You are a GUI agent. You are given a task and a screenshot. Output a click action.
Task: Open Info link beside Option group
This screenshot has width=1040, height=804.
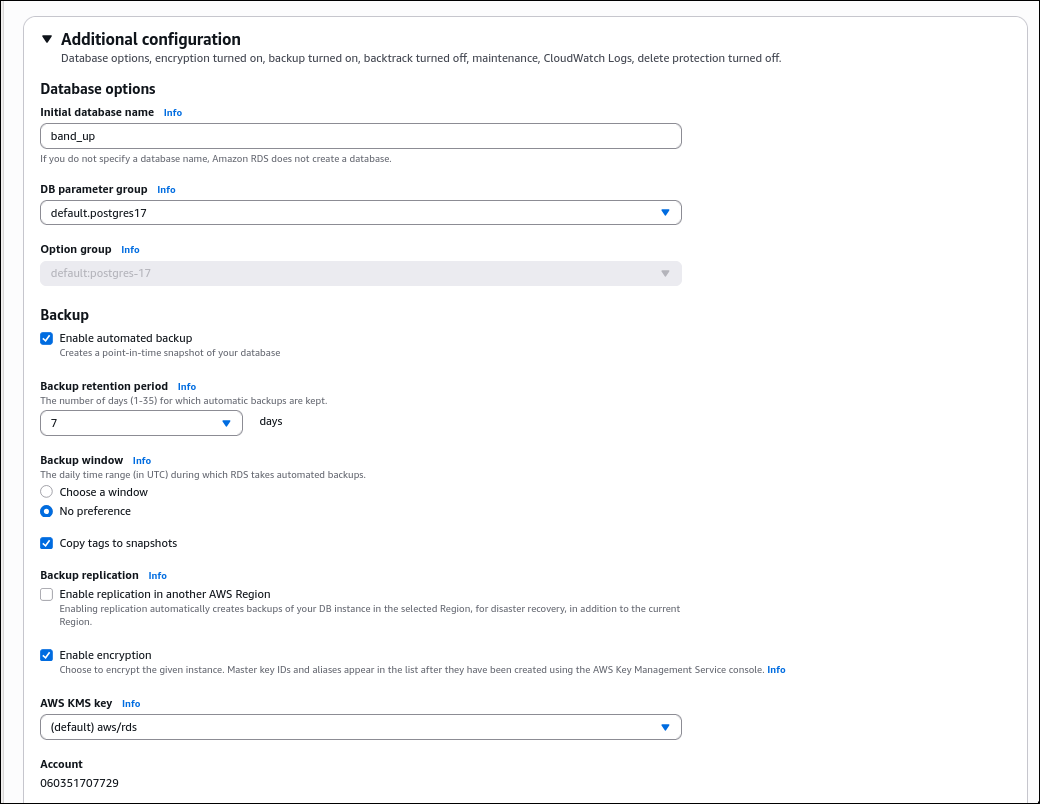[130, 250]
